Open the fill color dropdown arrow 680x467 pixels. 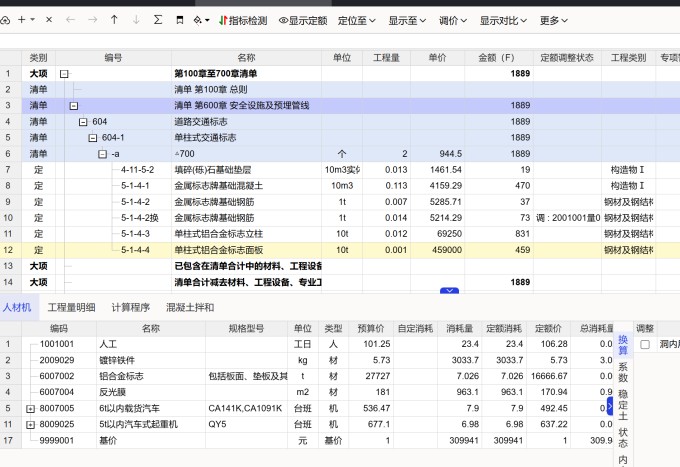click(x=207, y=20)
